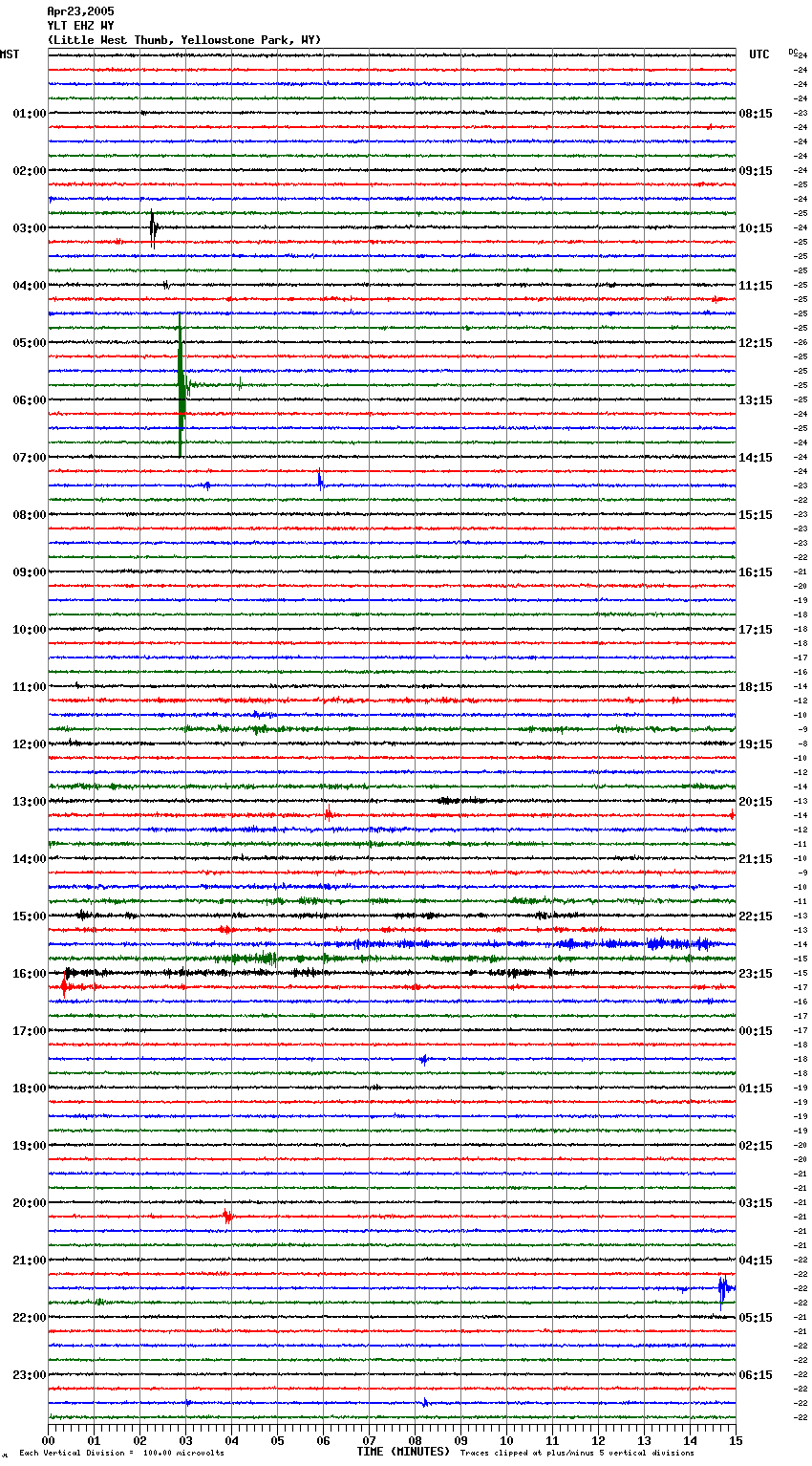Click the MST timezone label

click(x=10, y=54)
